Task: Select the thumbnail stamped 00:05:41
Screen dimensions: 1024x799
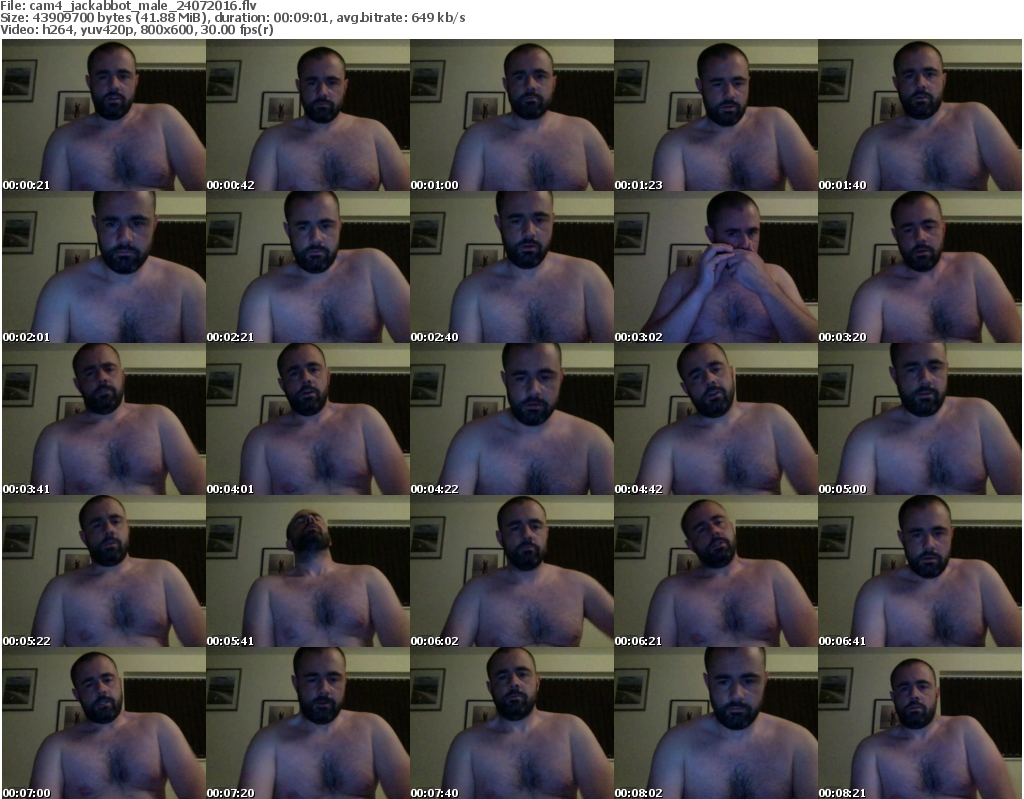Action: pos(308,571)
